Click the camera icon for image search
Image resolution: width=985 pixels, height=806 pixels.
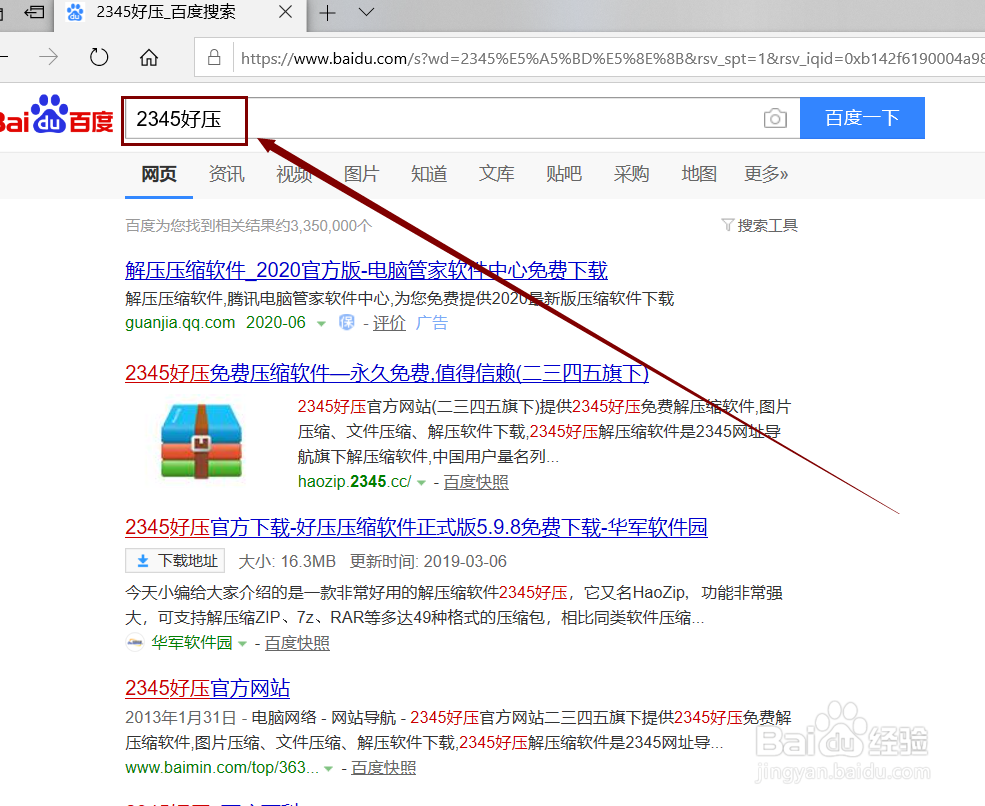click(776, 118)
